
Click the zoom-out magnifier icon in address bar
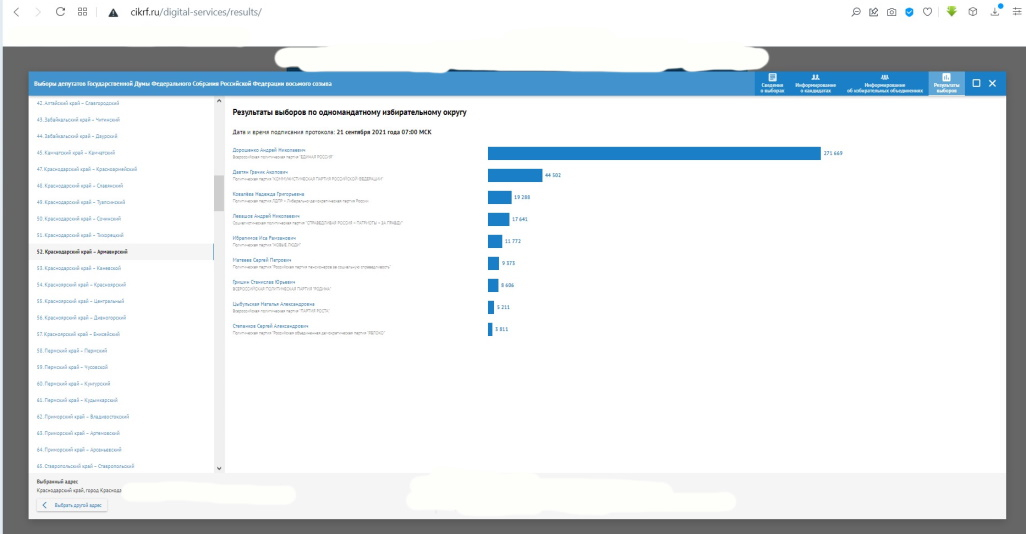[856, 12]
